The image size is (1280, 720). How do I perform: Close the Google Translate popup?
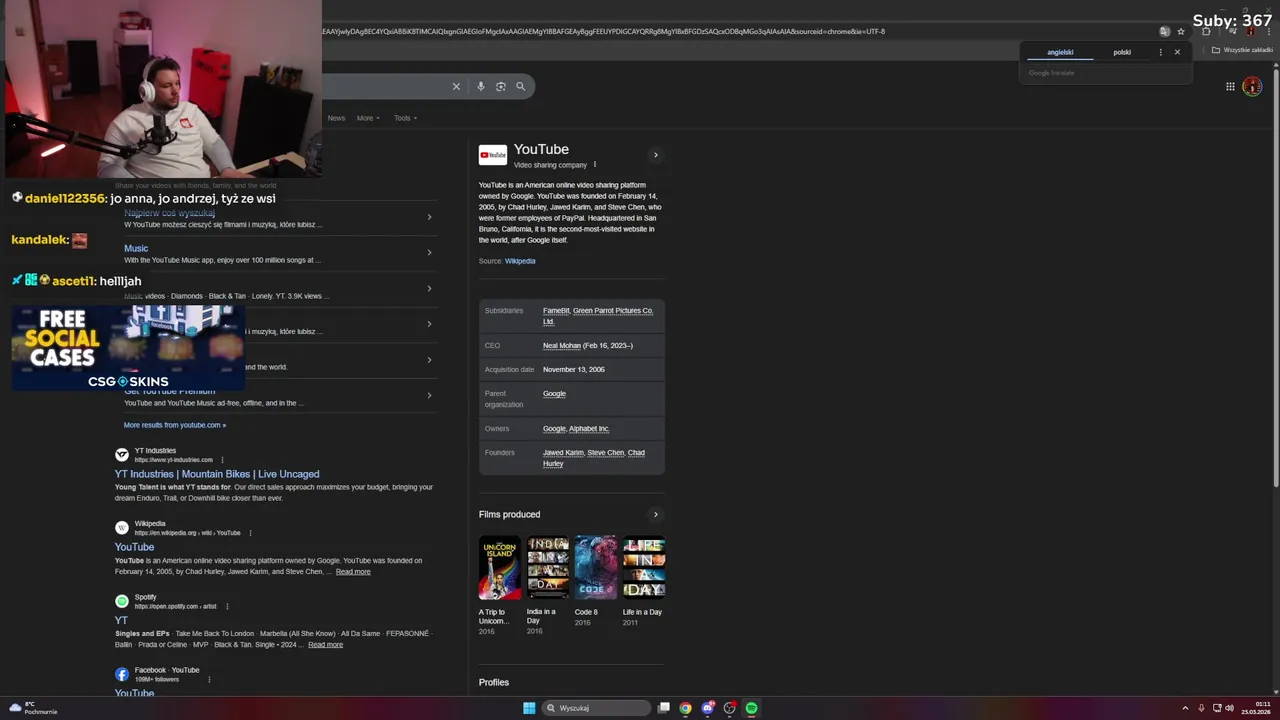pos(1177,52)
